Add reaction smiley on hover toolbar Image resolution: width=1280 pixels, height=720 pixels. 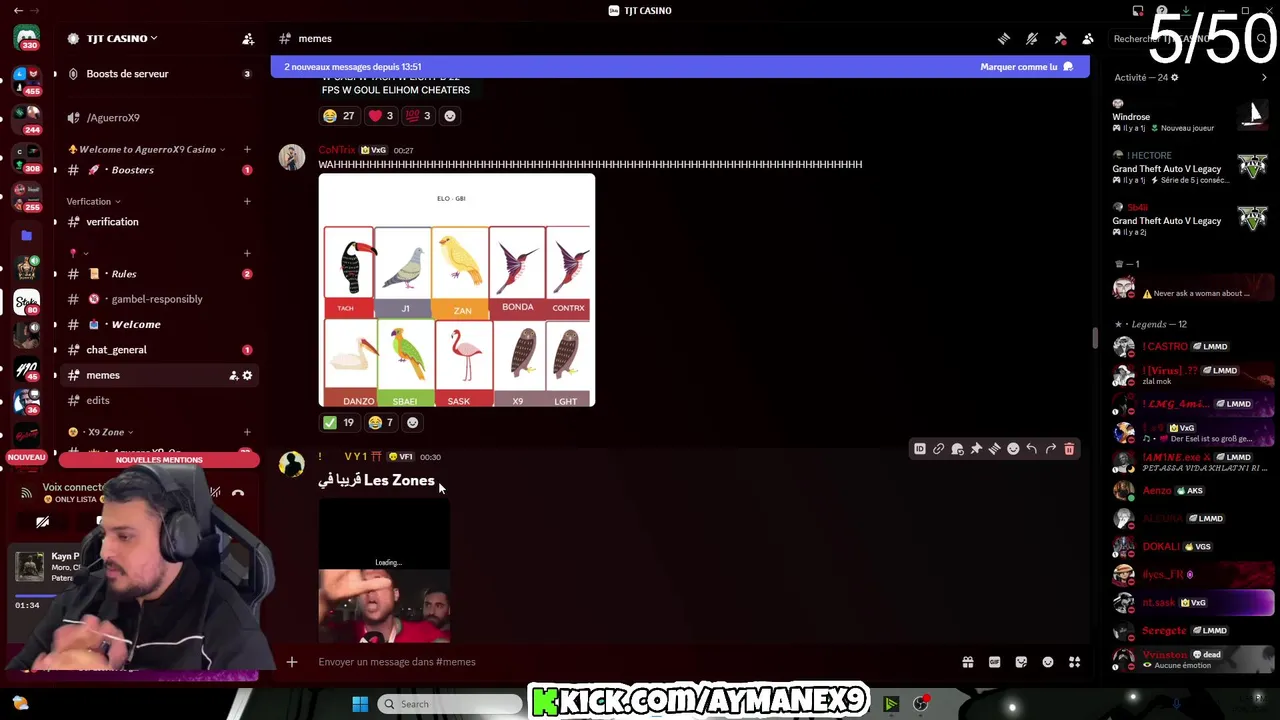tap(1013, 450)
